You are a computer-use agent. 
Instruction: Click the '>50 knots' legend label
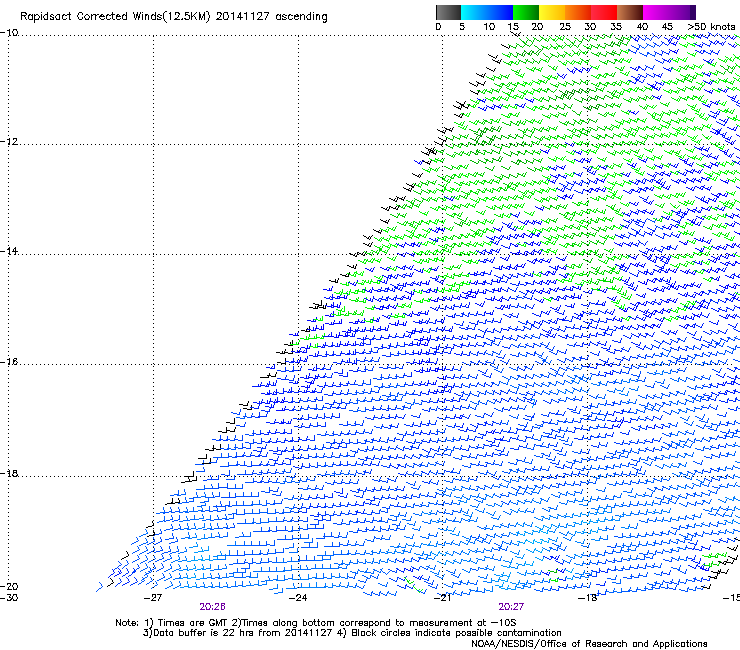pyautogui.click(x=711, y=27)
